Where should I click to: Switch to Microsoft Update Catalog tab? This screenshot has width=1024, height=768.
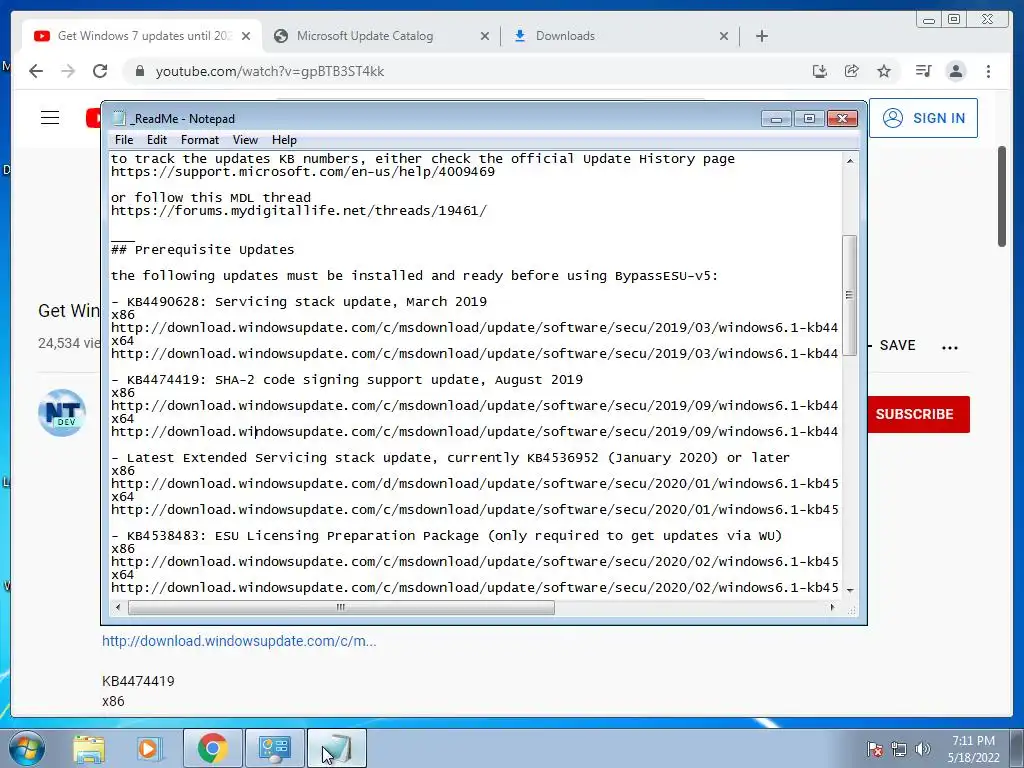[382, 36]
